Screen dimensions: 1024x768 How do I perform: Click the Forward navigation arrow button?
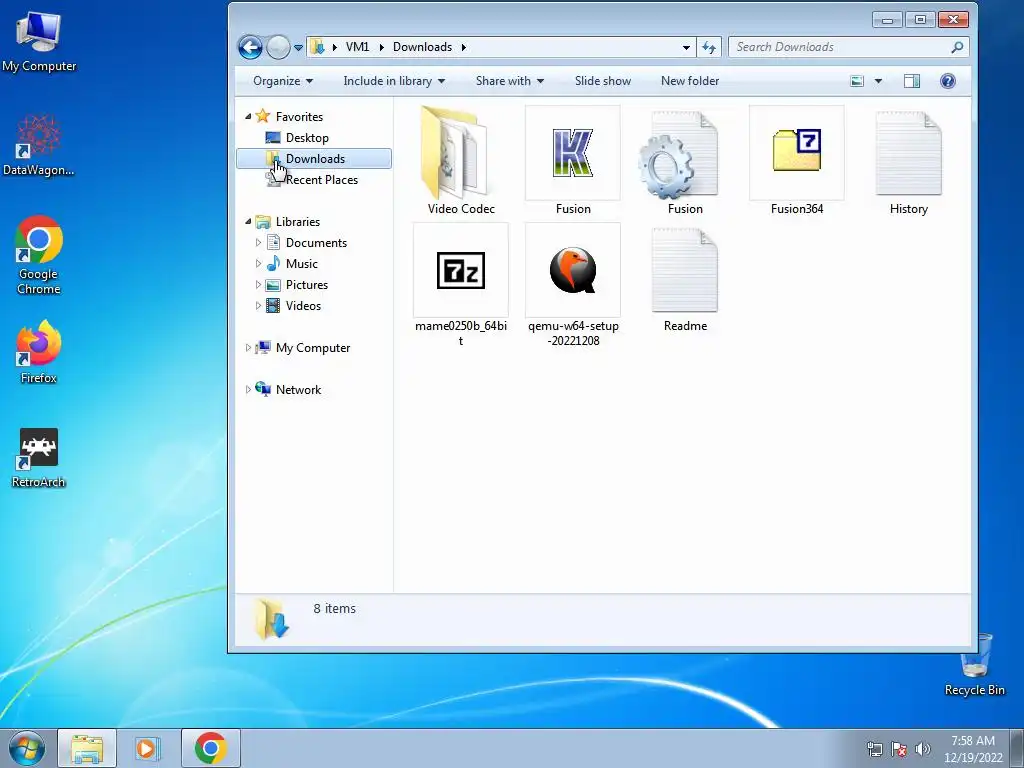coord(278,47)
